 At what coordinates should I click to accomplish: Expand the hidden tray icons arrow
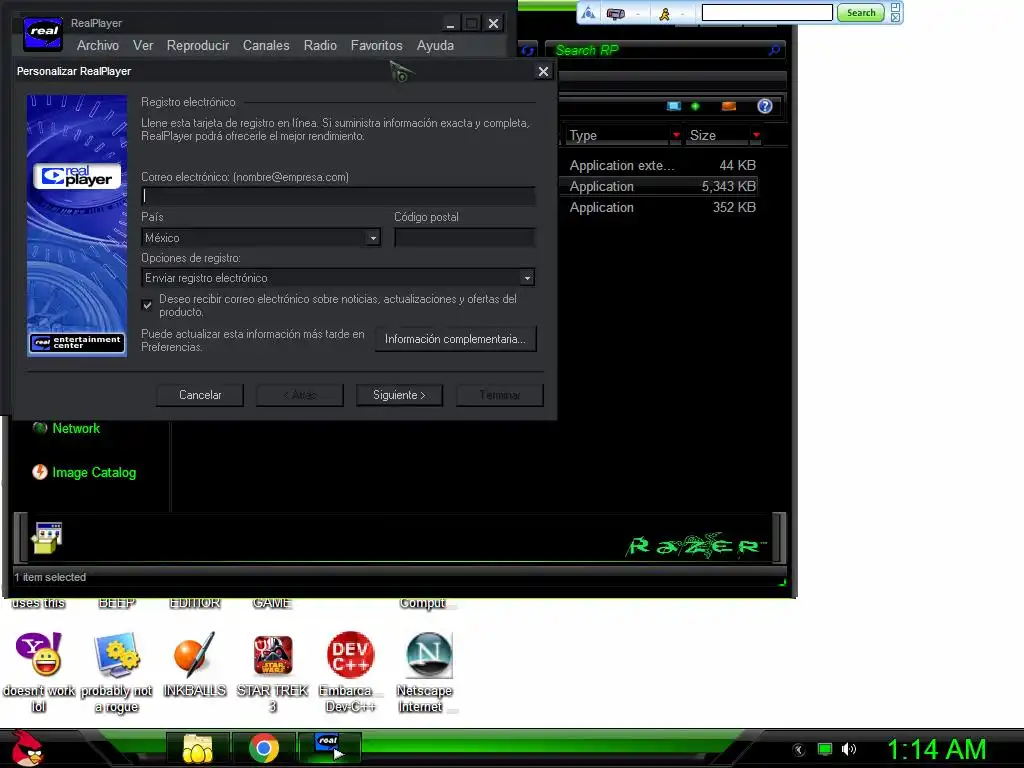pyautogui.click(x=799, y=750)
